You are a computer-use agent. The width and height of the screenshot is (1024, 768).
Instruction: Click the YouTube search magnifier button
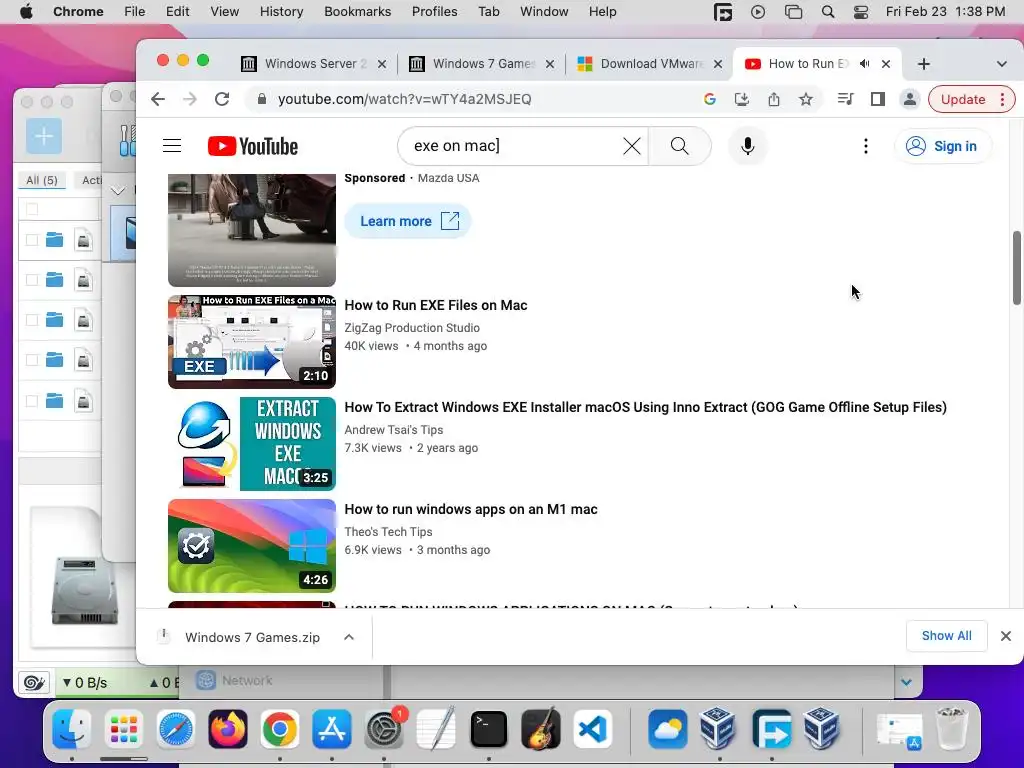680,146
